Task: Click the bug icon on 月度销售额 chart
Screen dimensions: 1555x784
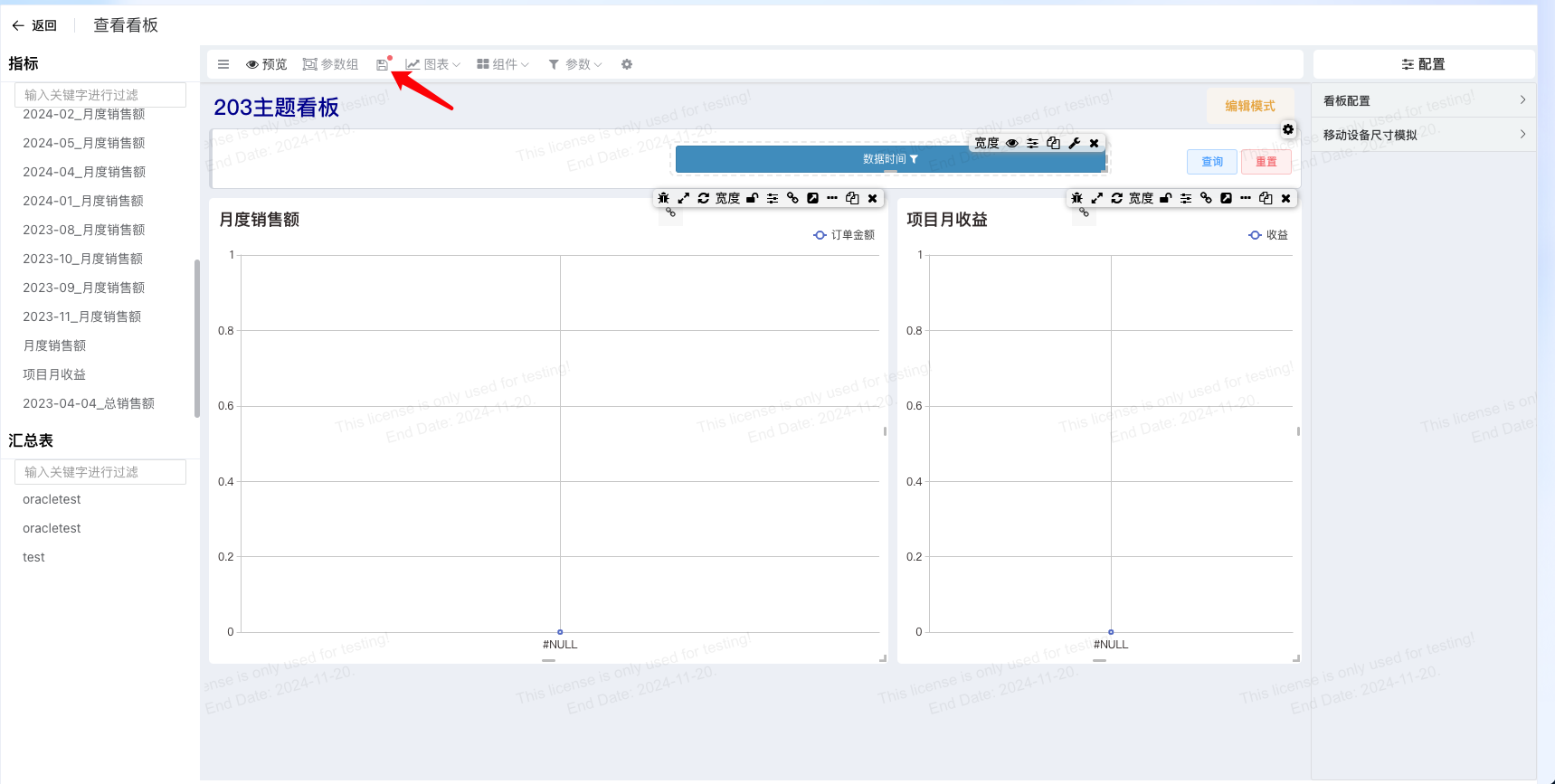Action: click(663, 198)
